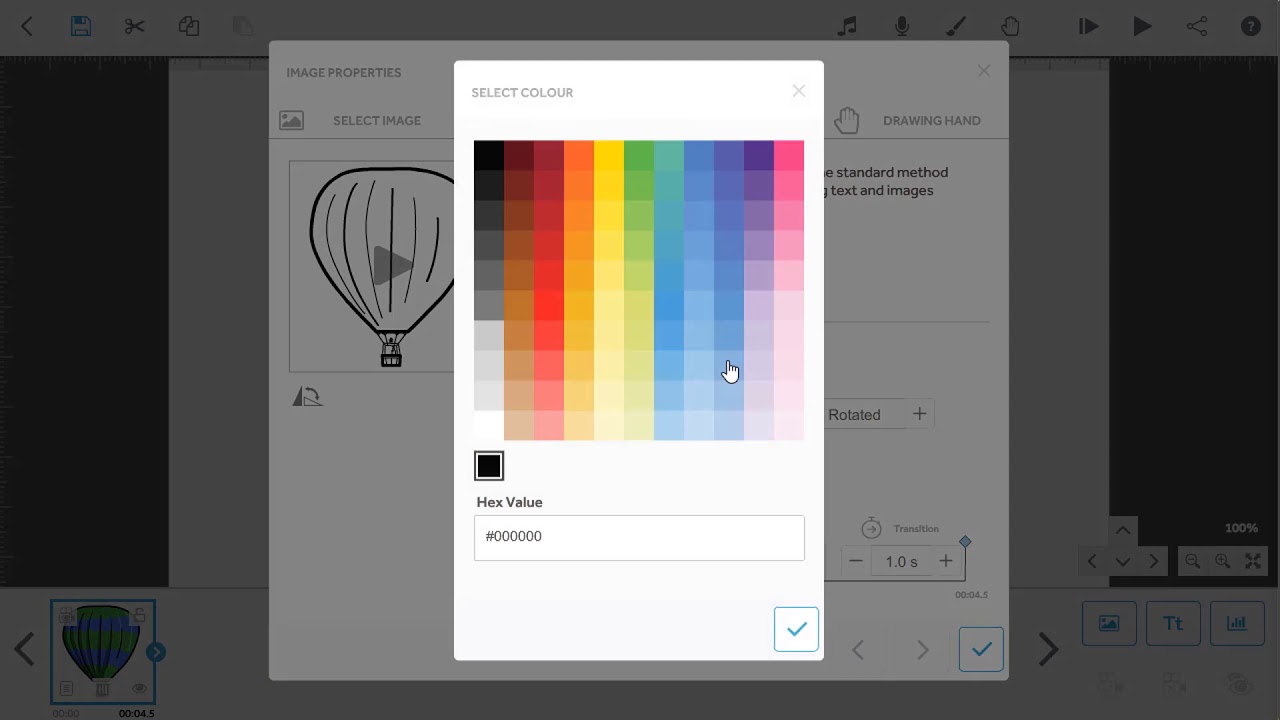The width and height of the screenshot is (1280, 720).
Task: Zoom in on the canvas
Action: [x=1222, y=562]
